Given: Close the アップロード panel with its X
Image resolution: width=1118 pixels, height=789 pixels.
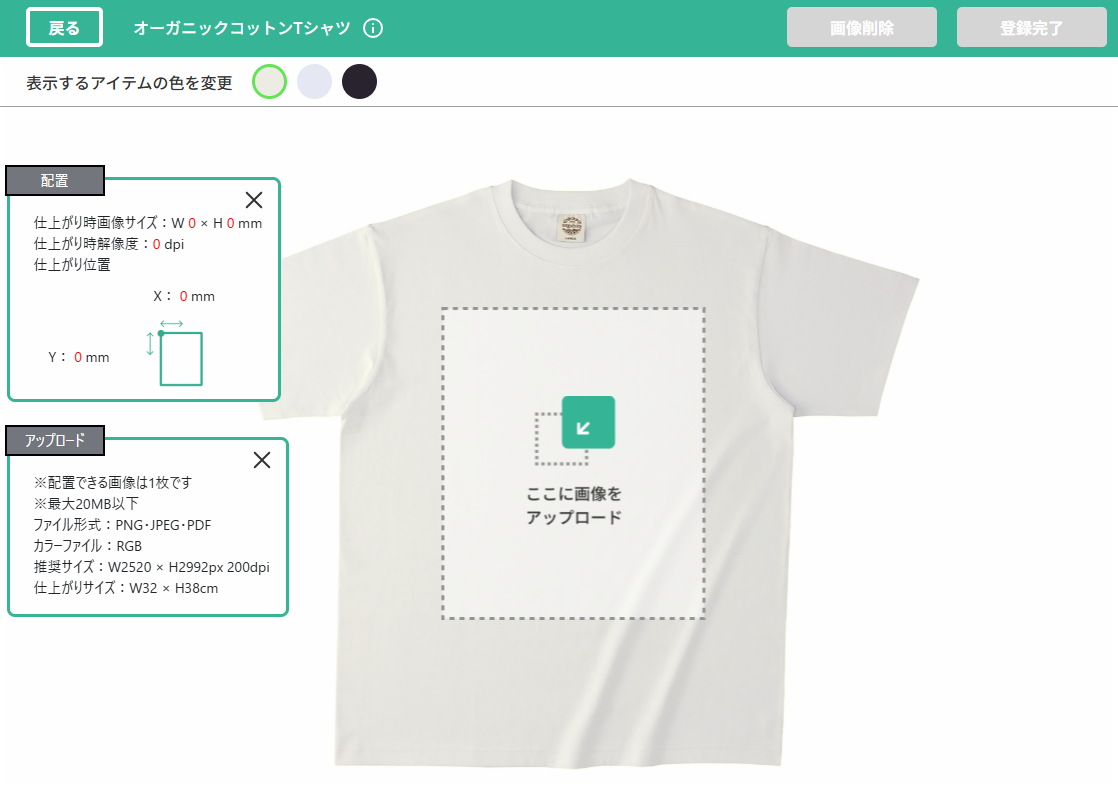Looking at the screenshot, I should (262, 460).
